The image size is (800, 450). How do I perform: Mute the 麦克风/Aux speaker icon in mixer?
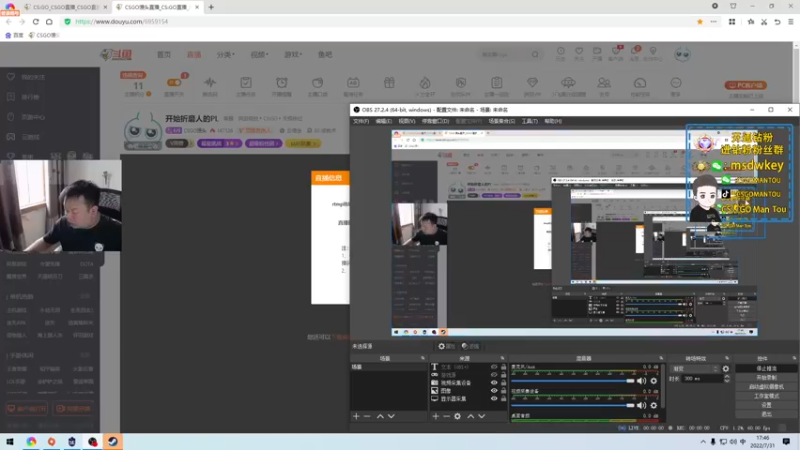tap(641, 381)
